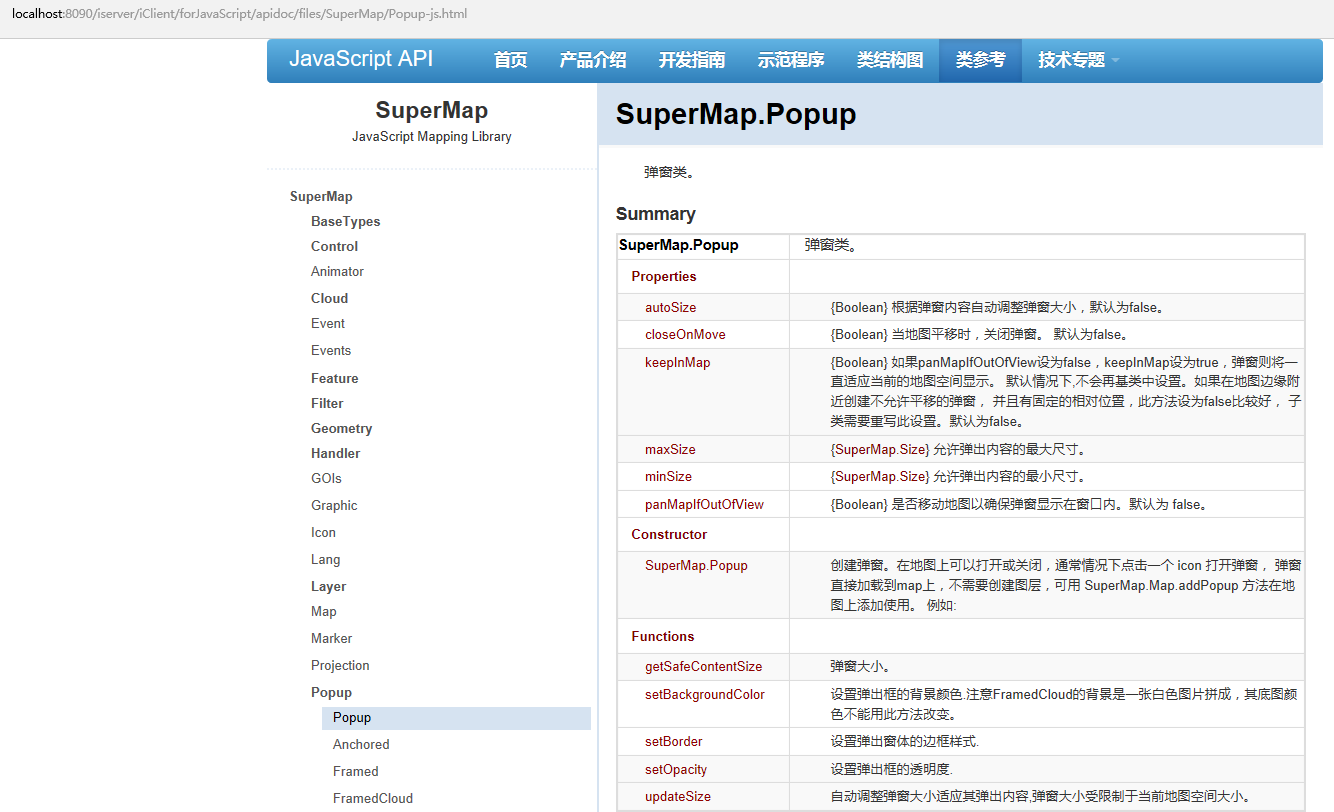
Task: Open getSafeContentSize function link
Action: pos(703,667)
